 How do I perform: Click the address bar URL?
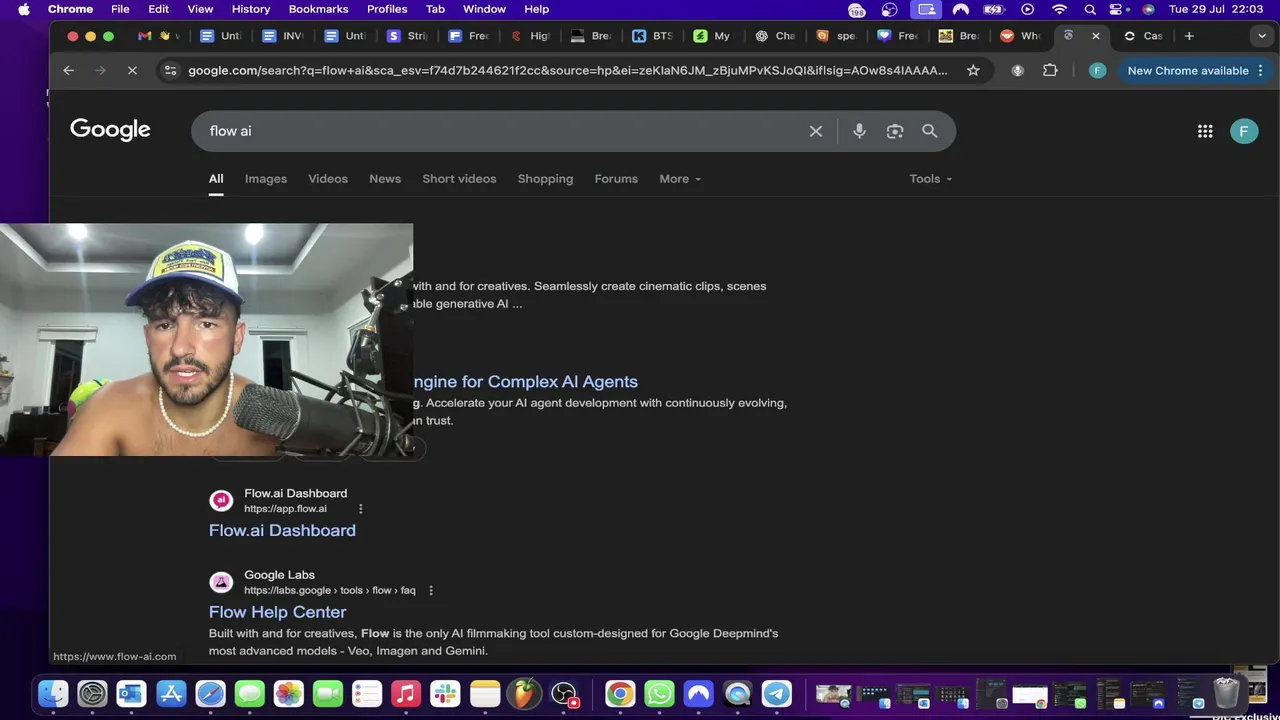click(568, 70)
